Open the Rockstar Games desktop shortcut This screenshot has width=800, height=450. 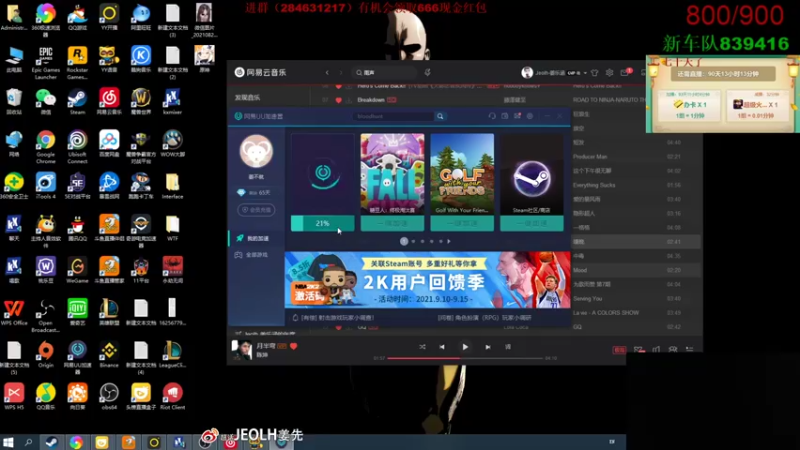click(x=77, y=62)
